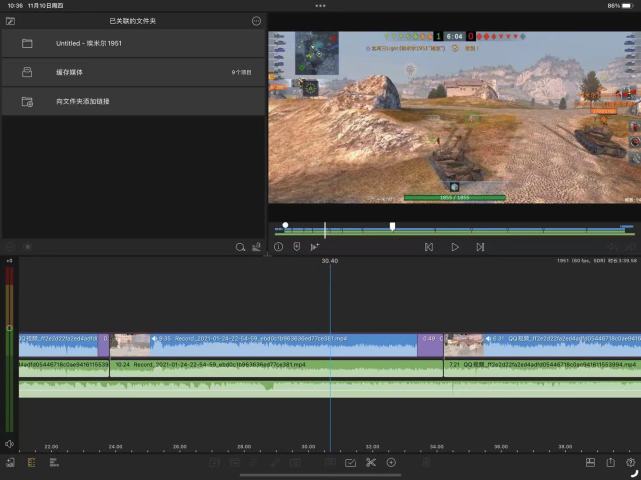
Task: Jump to previous edit point
Action: 429,247
